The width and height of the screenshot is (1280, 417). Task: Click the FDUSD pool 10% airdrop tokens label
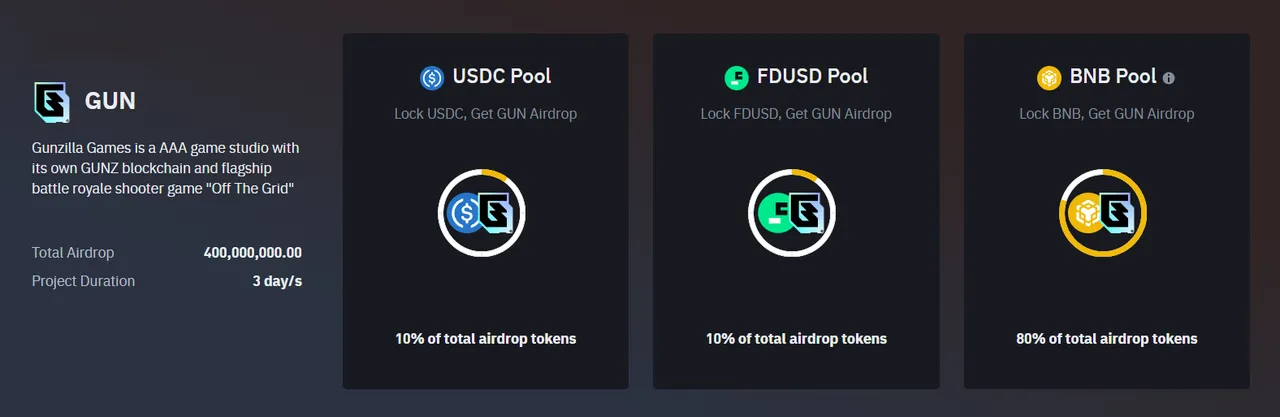796,338
